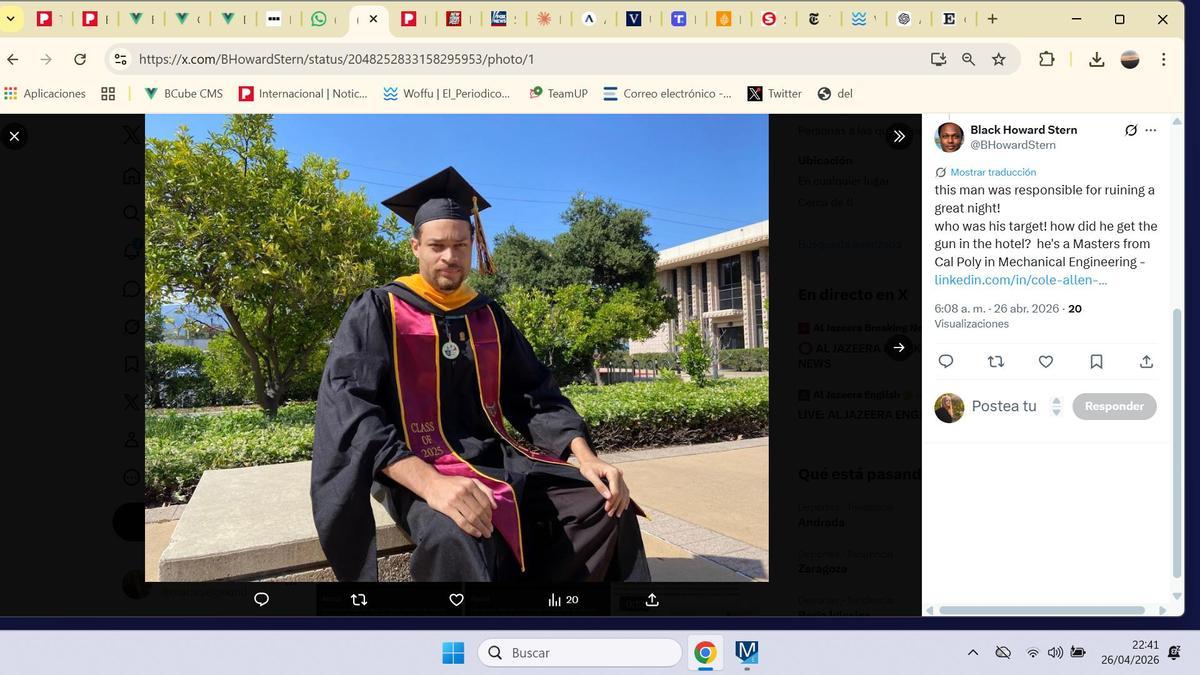
Task: Open the linkedin.com/in/cole-allen link
Action: [x=1020, y=280]
